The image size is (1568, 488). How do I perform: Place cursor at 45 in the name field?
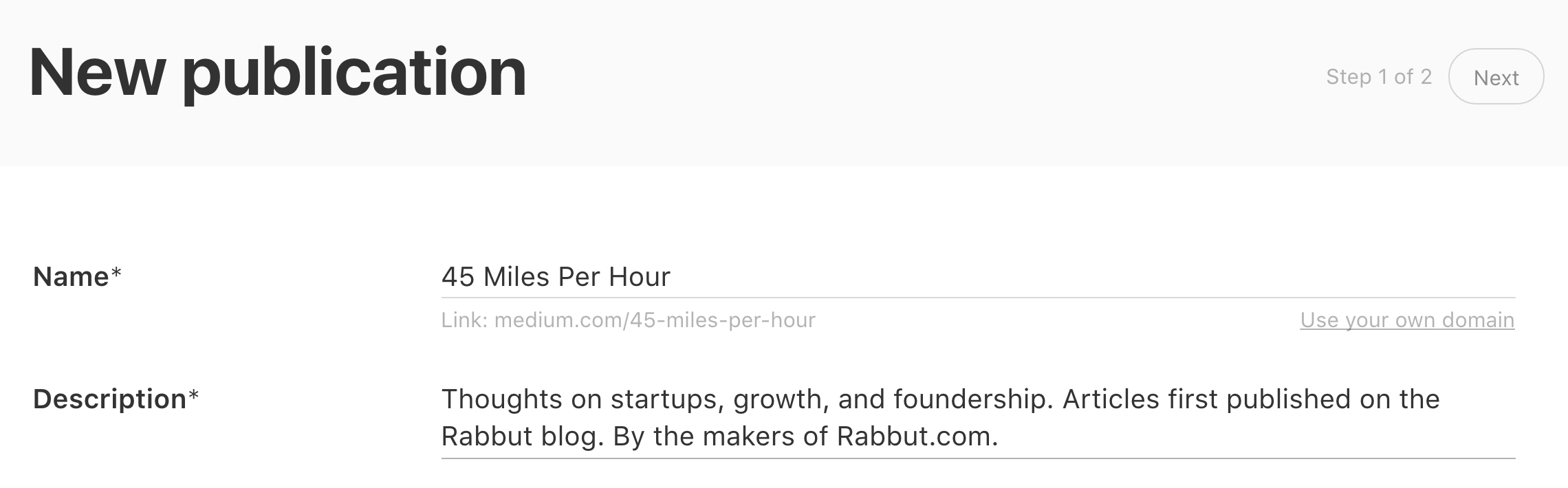tap(458, 277)
